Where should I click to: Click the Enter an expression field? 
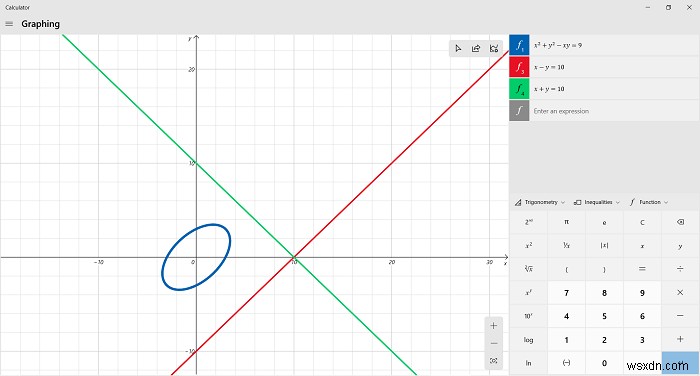tap(614, 111)
